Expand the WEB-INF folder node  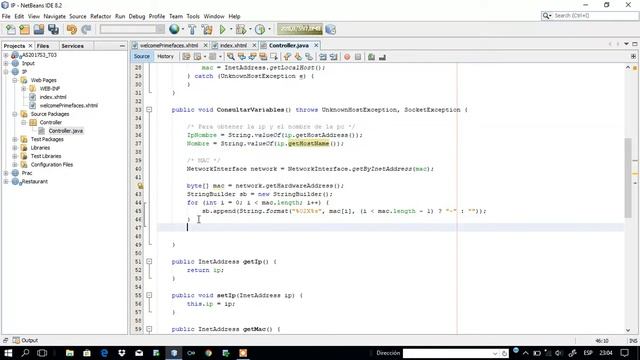pos(24,89)
